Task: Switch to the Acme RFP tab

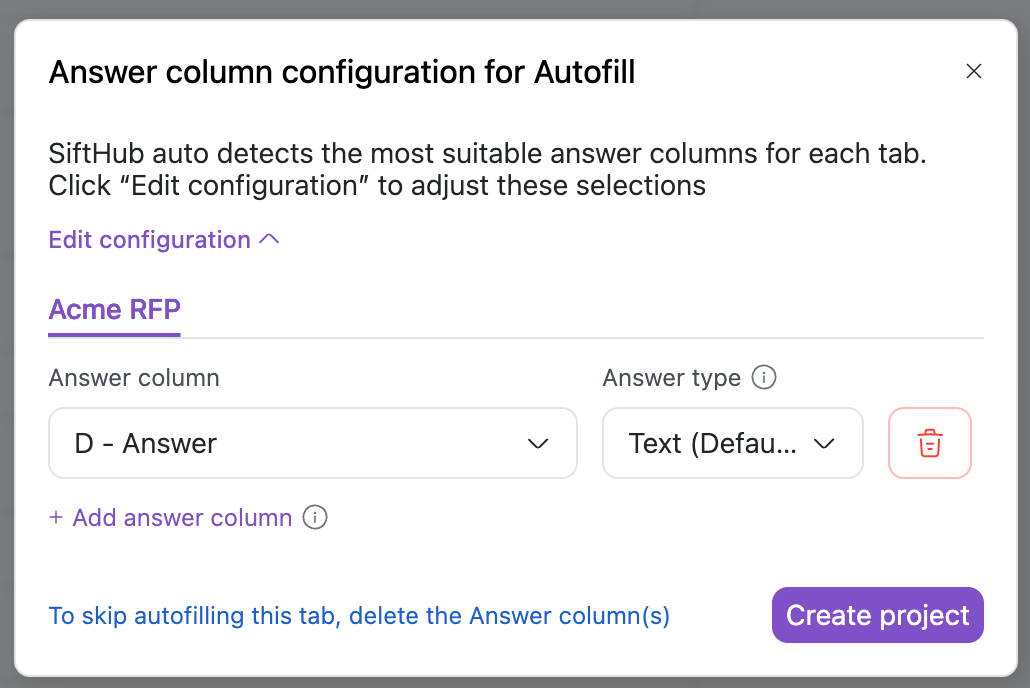Action: click(x=114, y=309)
